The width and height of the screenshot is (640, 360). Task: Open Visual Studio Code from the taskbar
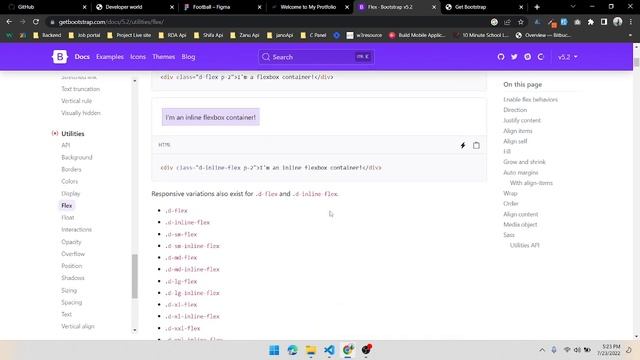pyautogui.click(x=329, y=350)
